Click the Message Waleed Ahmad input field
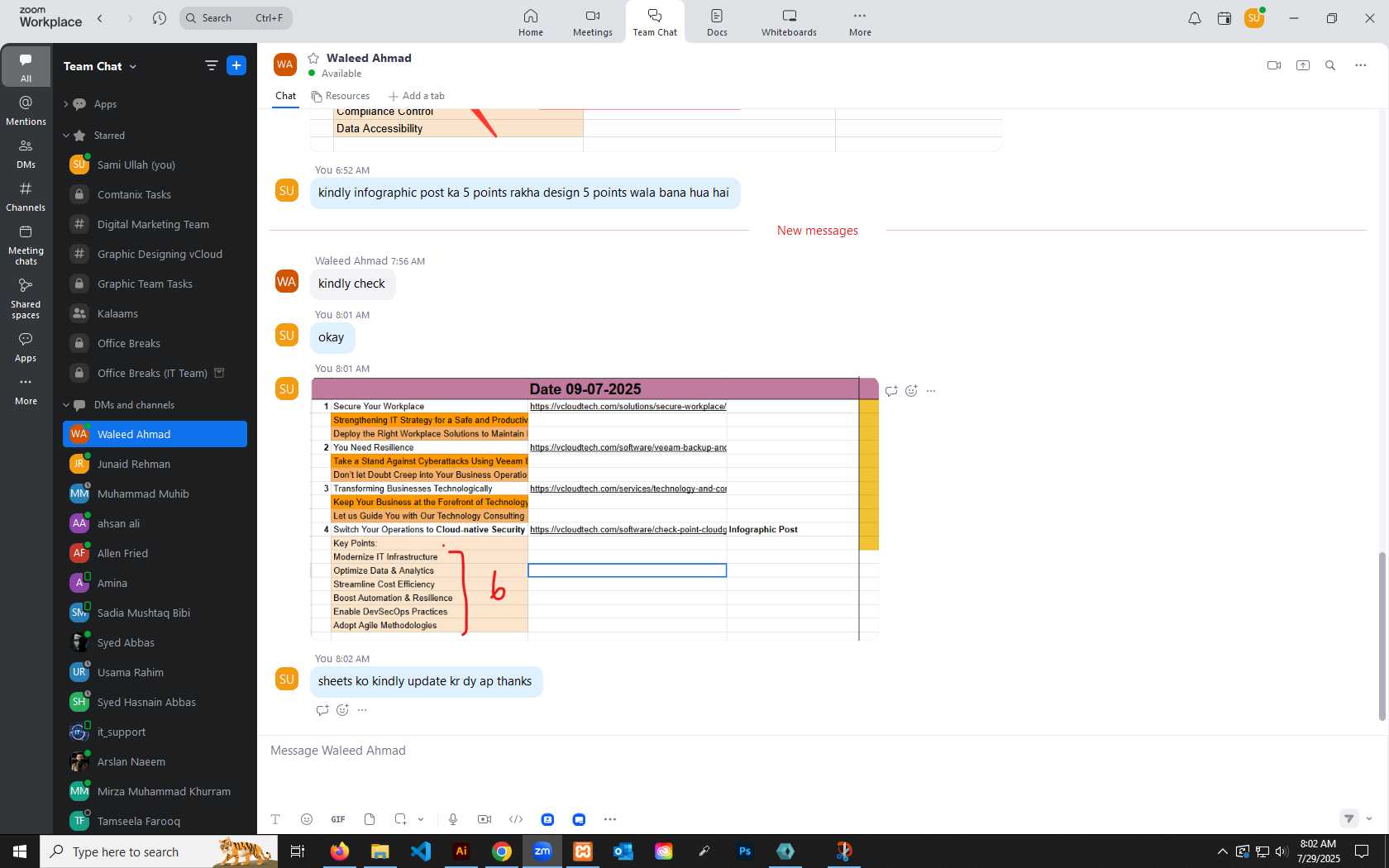 click(819, 751)
